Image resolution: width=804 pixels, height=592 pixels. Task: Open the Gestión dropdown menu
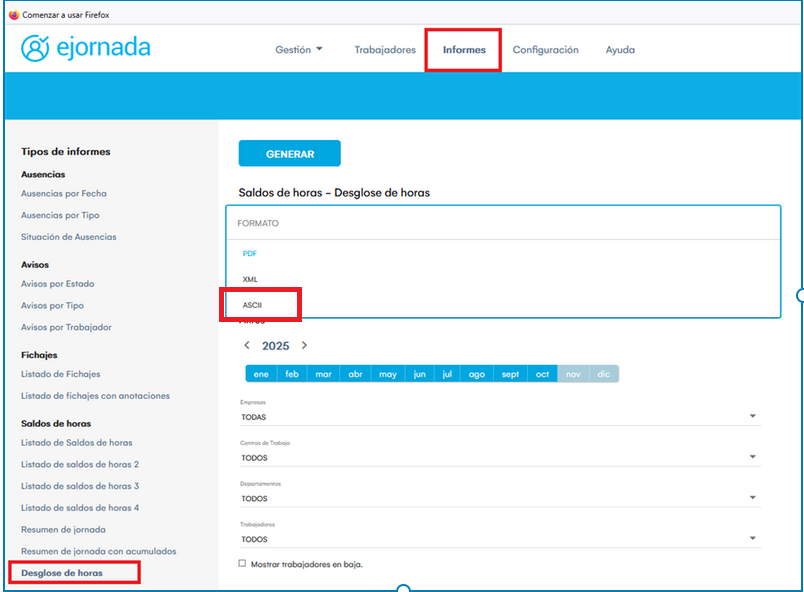point(298,50)
